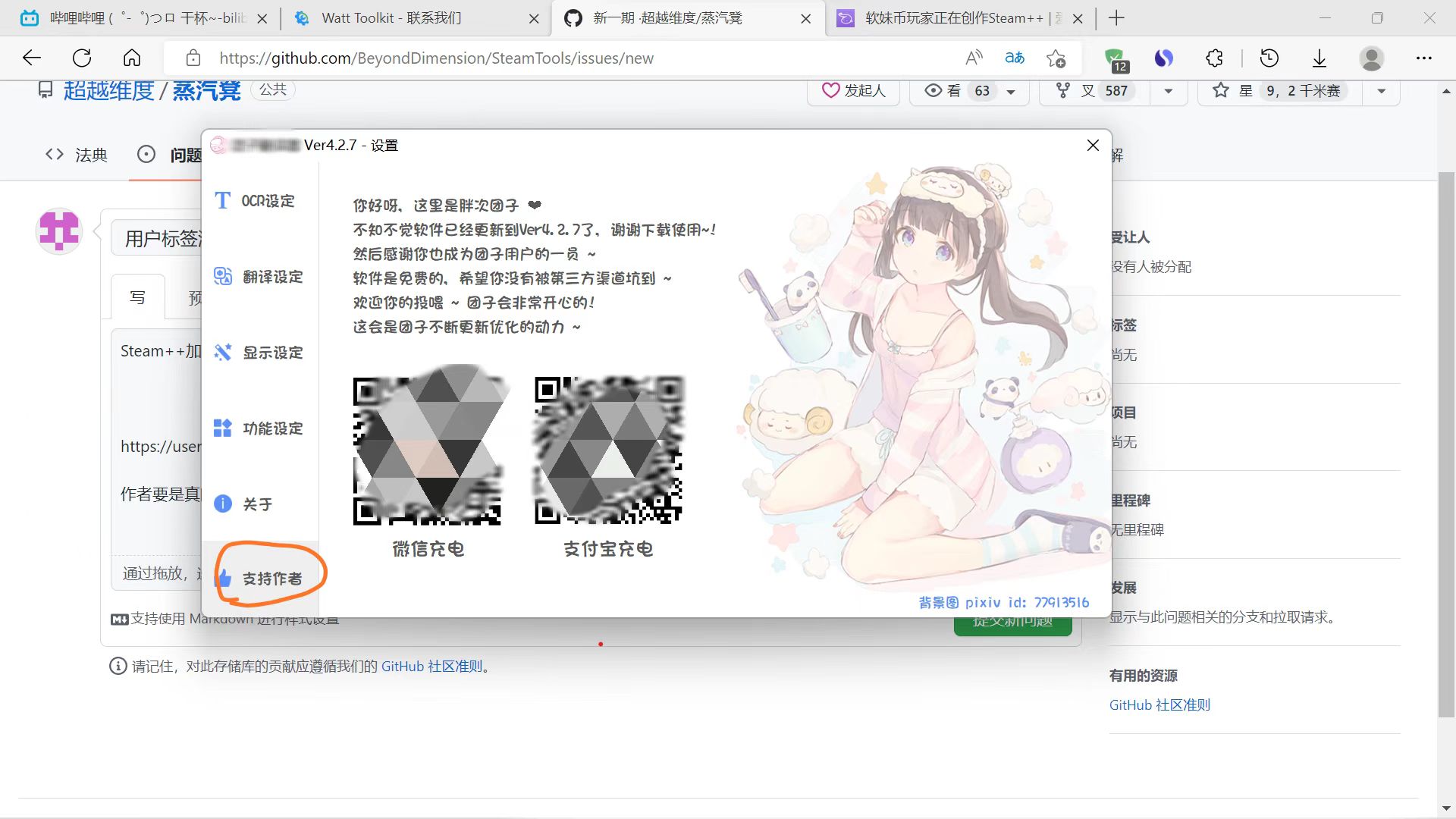The image size is (1456, 819).
Task: View site lock information icon
Action: coord(193,58)
